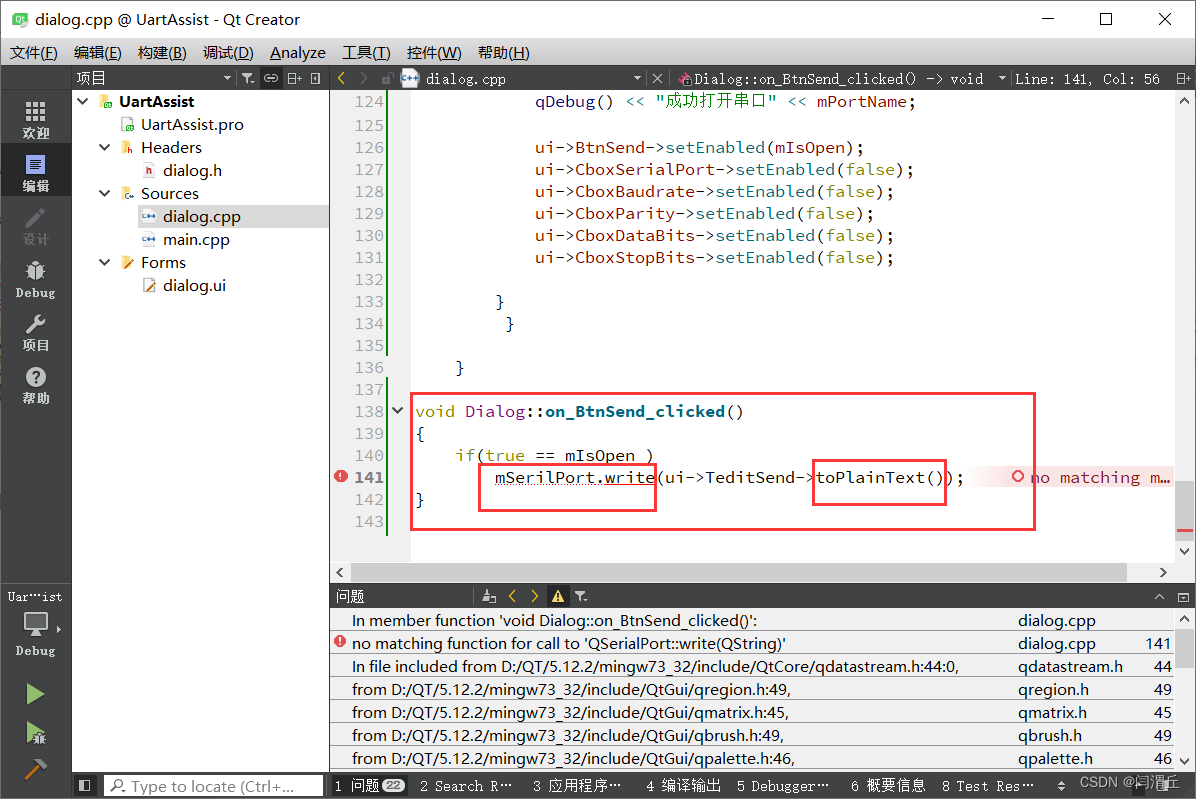This screenshot has height=799, width=1196.
Task: Close the dialog.cpp document
Action: (657, 79)
